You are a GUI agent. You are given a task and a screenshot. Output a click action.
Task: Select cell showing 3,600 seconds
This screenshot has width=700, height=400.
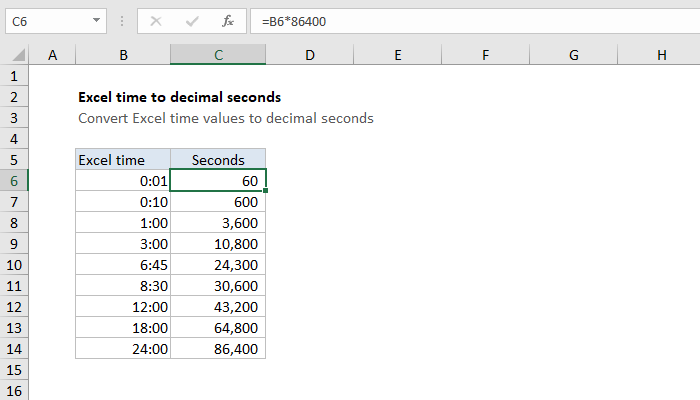(218, 222)
